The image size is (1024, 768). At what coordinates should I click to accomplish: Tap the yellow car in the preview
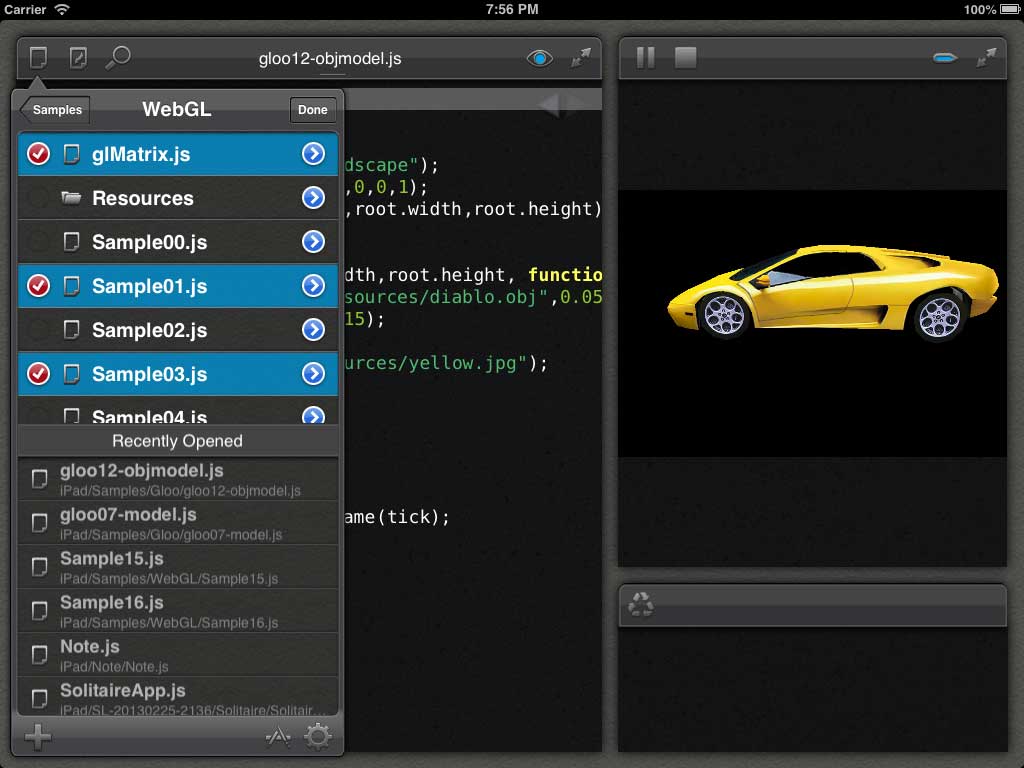tap(833, 293)
